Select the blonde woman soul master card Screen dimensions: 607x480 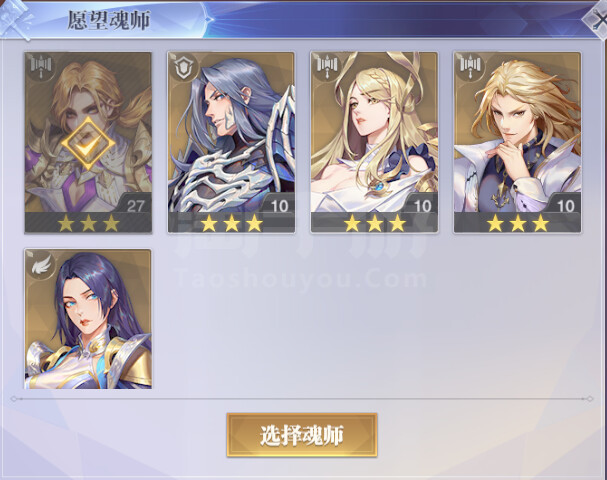[374, 142]
